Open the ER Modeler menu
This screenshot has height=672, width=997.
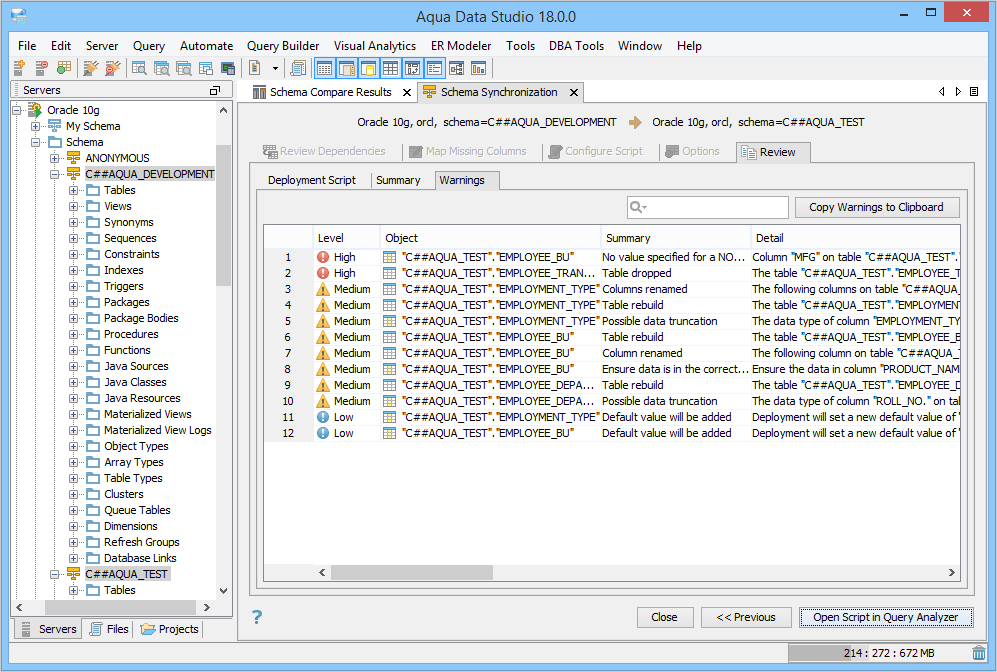click(x=461, y=46)
